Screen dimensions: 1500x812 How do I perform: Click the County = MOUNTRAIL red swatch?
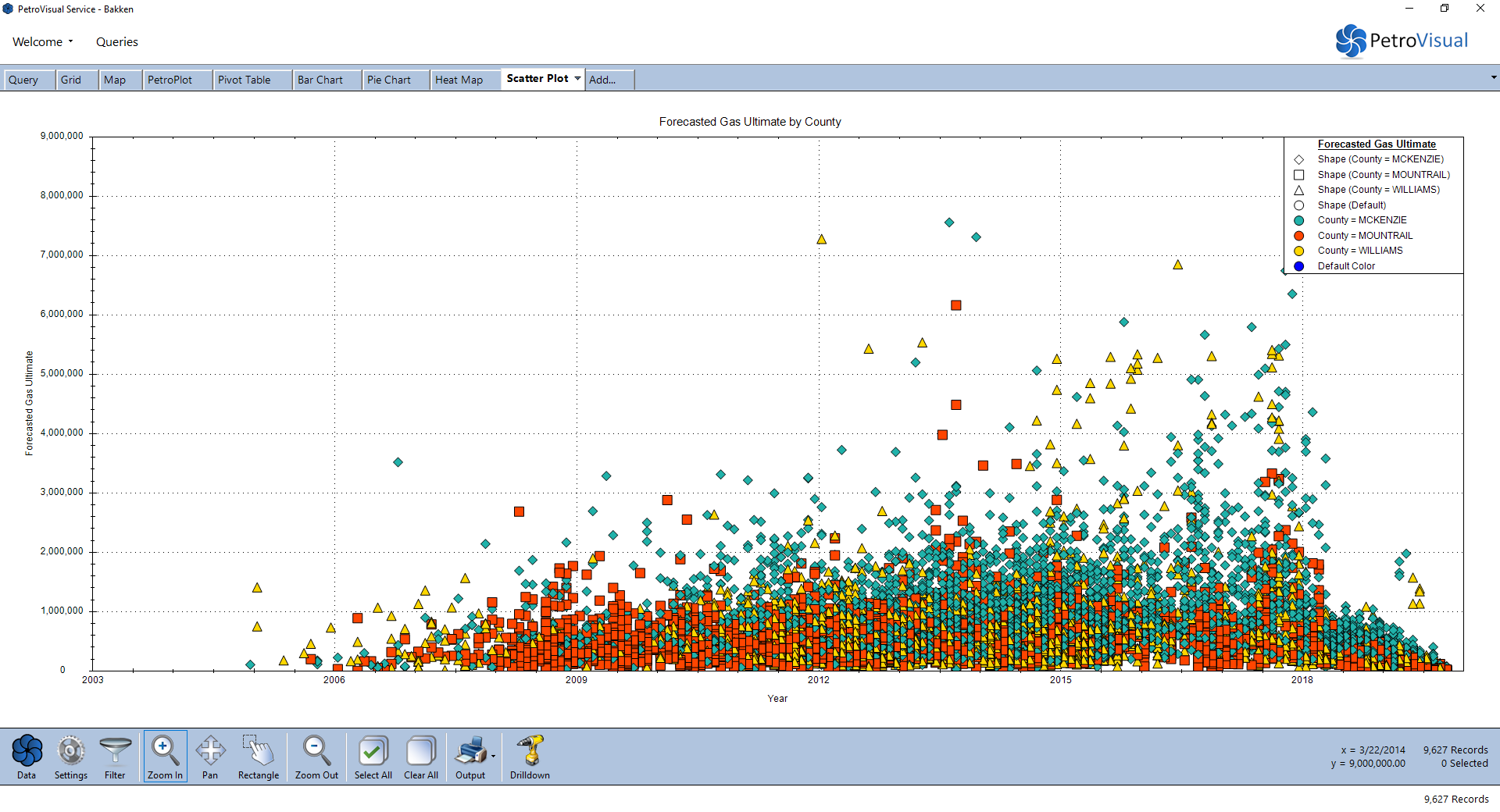click(x=1299, y=236)
